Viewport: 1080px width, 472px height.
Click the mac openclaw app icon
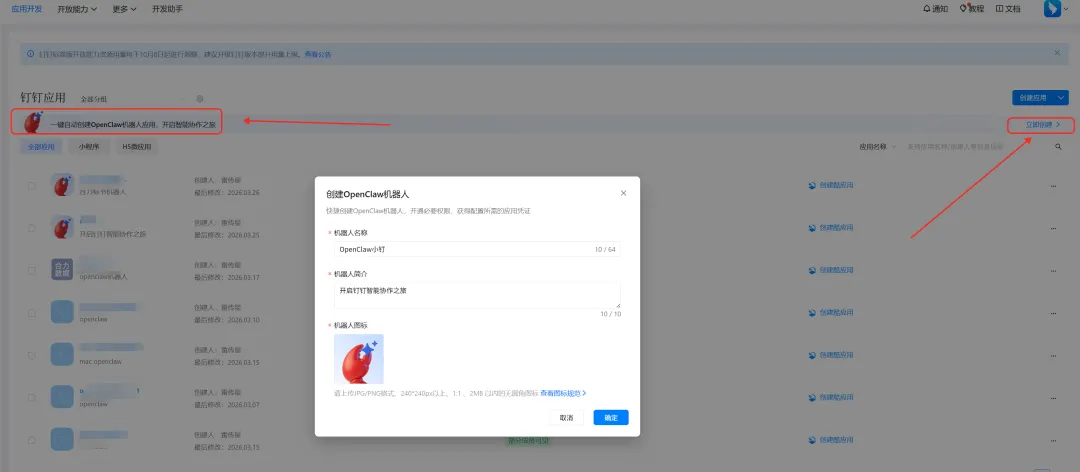pyautogui.click(x=62, y=354)
